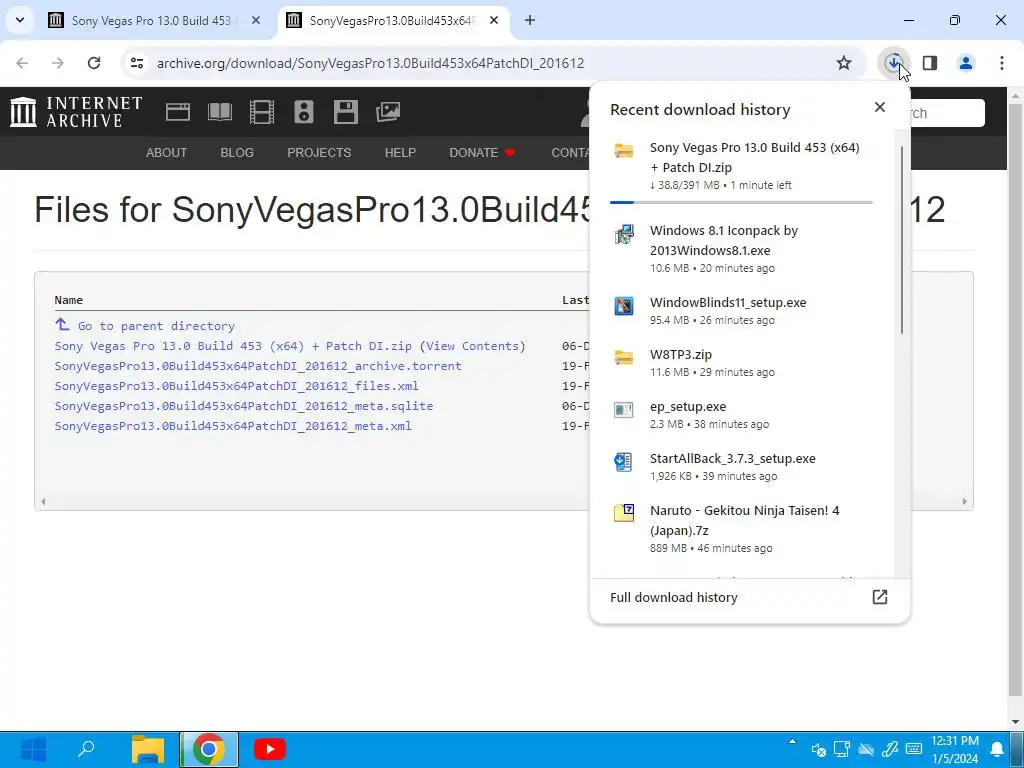Click the Internet Archive logo
This screenshot has width=1024, height=768.
pos(76,112)
